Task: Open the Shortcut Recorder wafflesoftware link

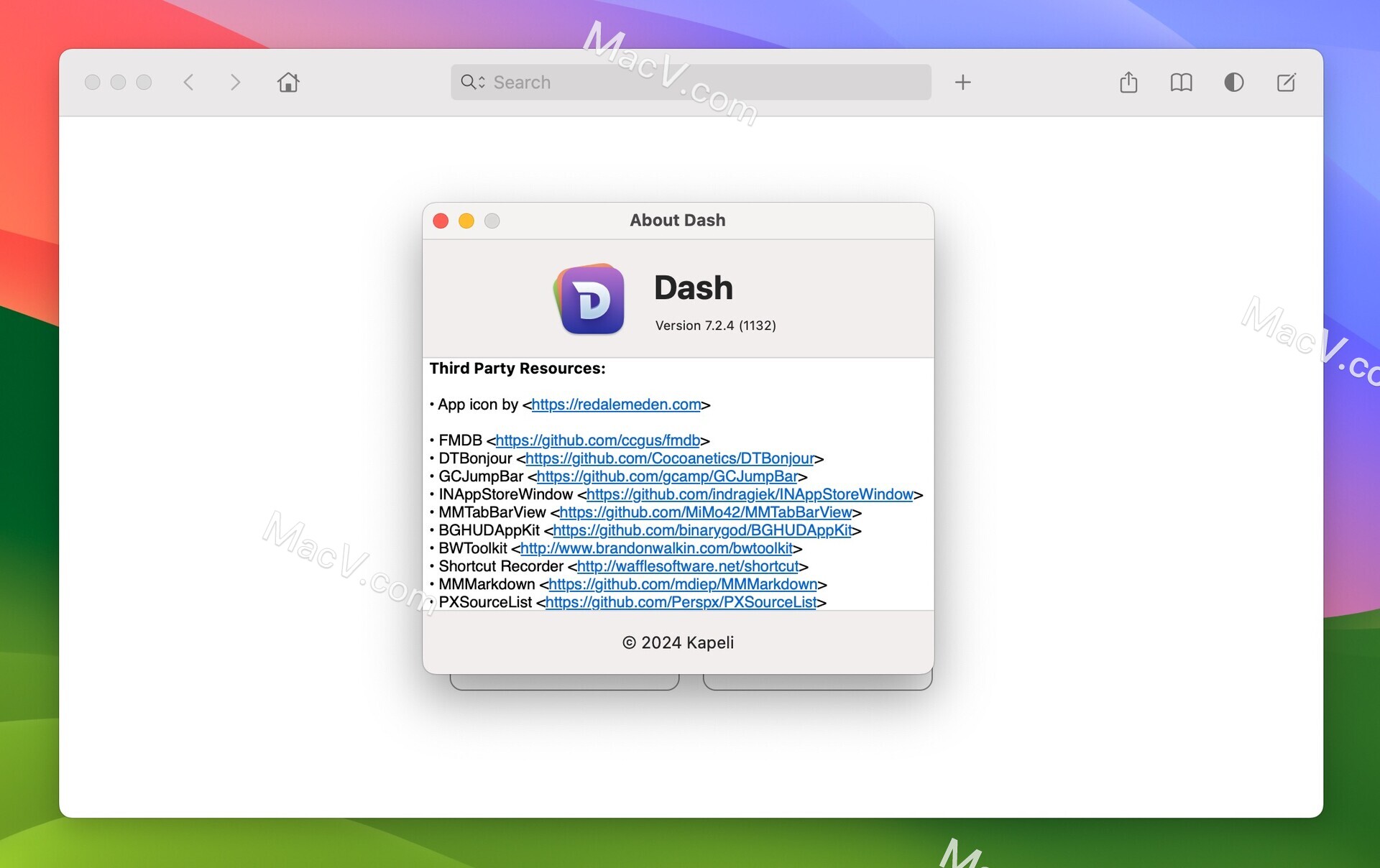Action: pyautogui.click(x=688, y=566)
